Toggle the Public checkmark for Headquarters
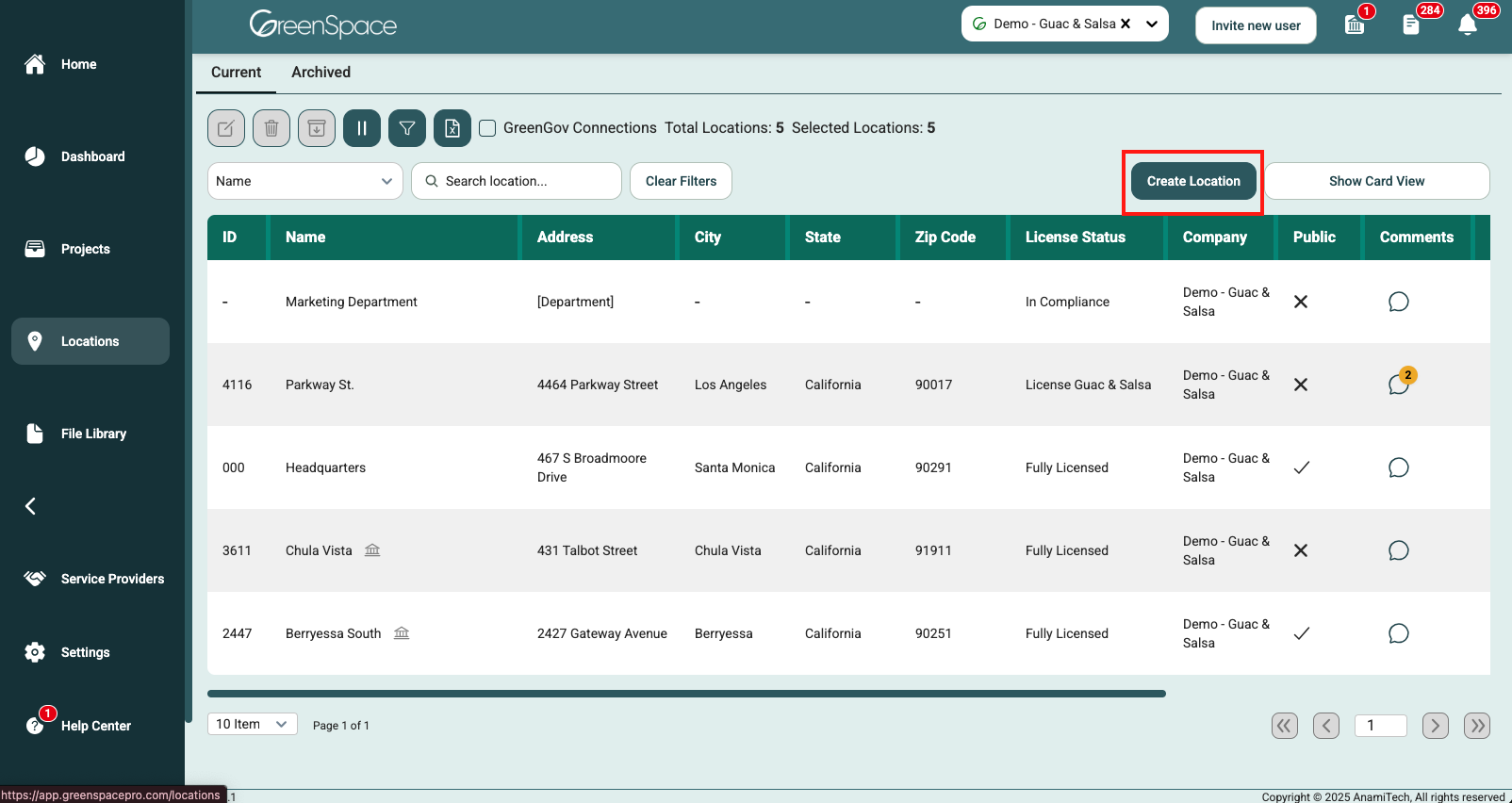This screenshot has width=1512, height=803. point(1301,467)
